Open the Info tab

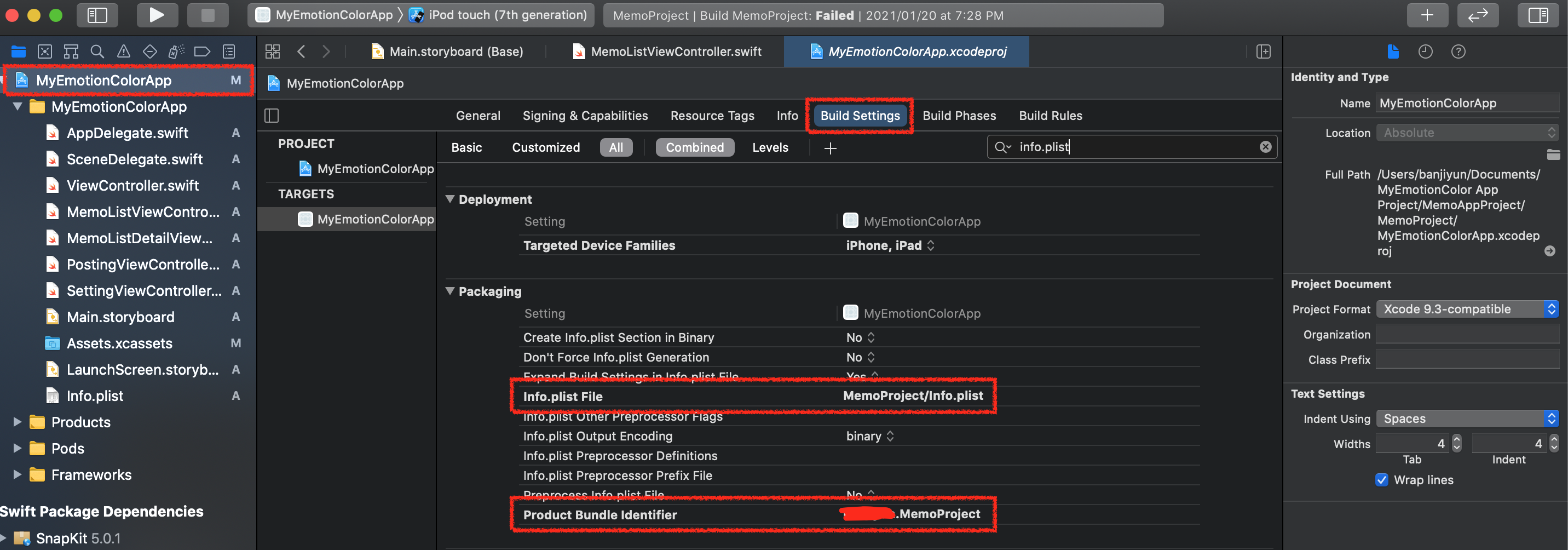coord(787,116)
